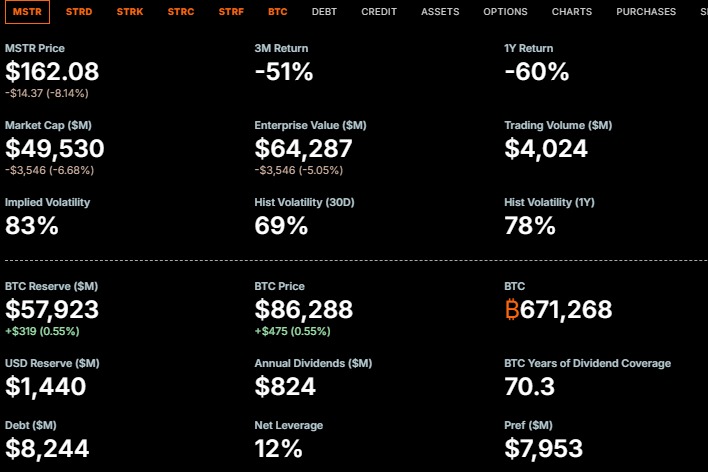Show the CHARTS tab
Viewport: 708px width, 472px height.
coord(572,12)
